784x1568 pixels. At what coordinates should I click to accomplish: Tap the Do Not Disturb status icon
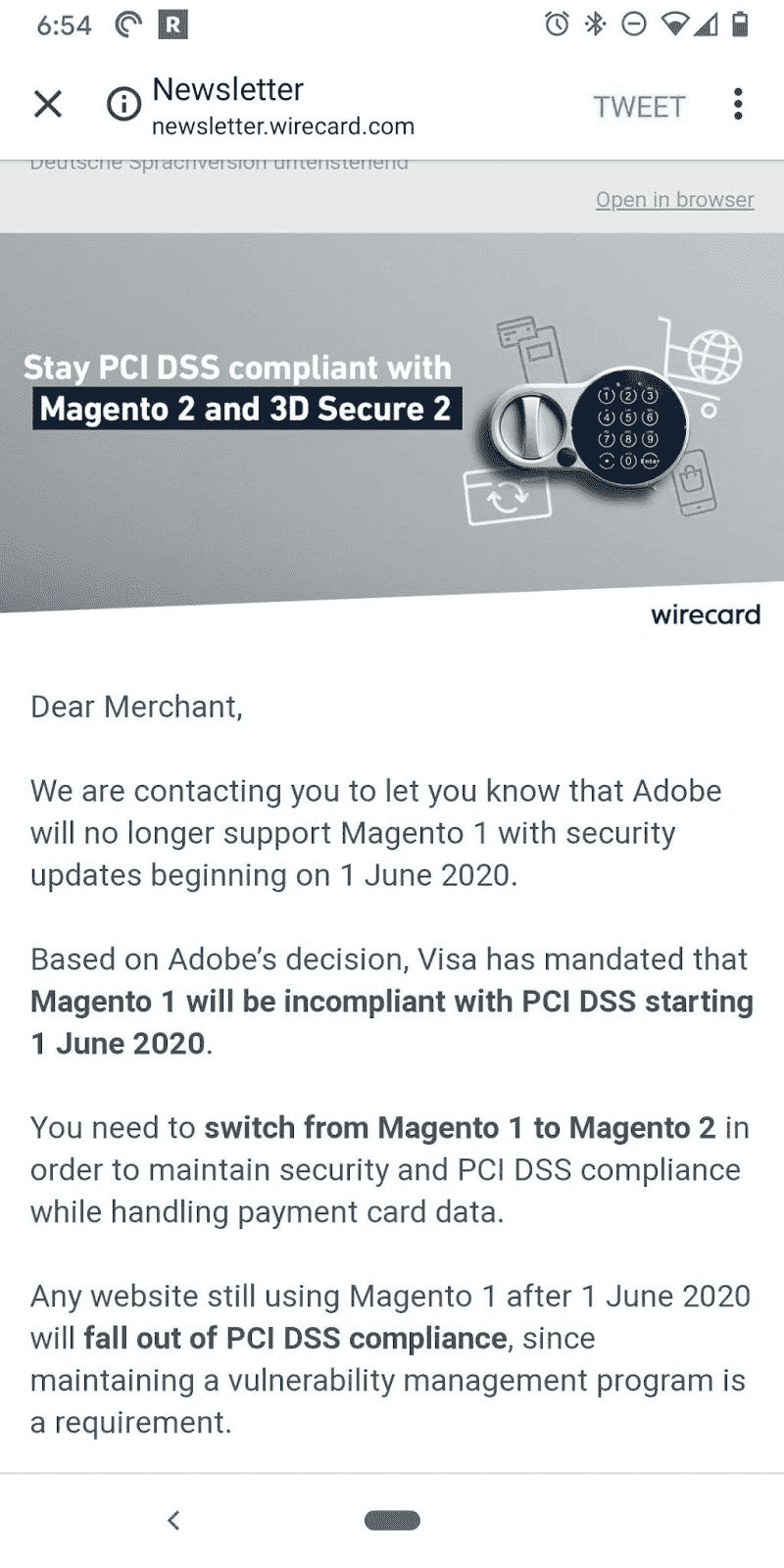tap(634, 24)
